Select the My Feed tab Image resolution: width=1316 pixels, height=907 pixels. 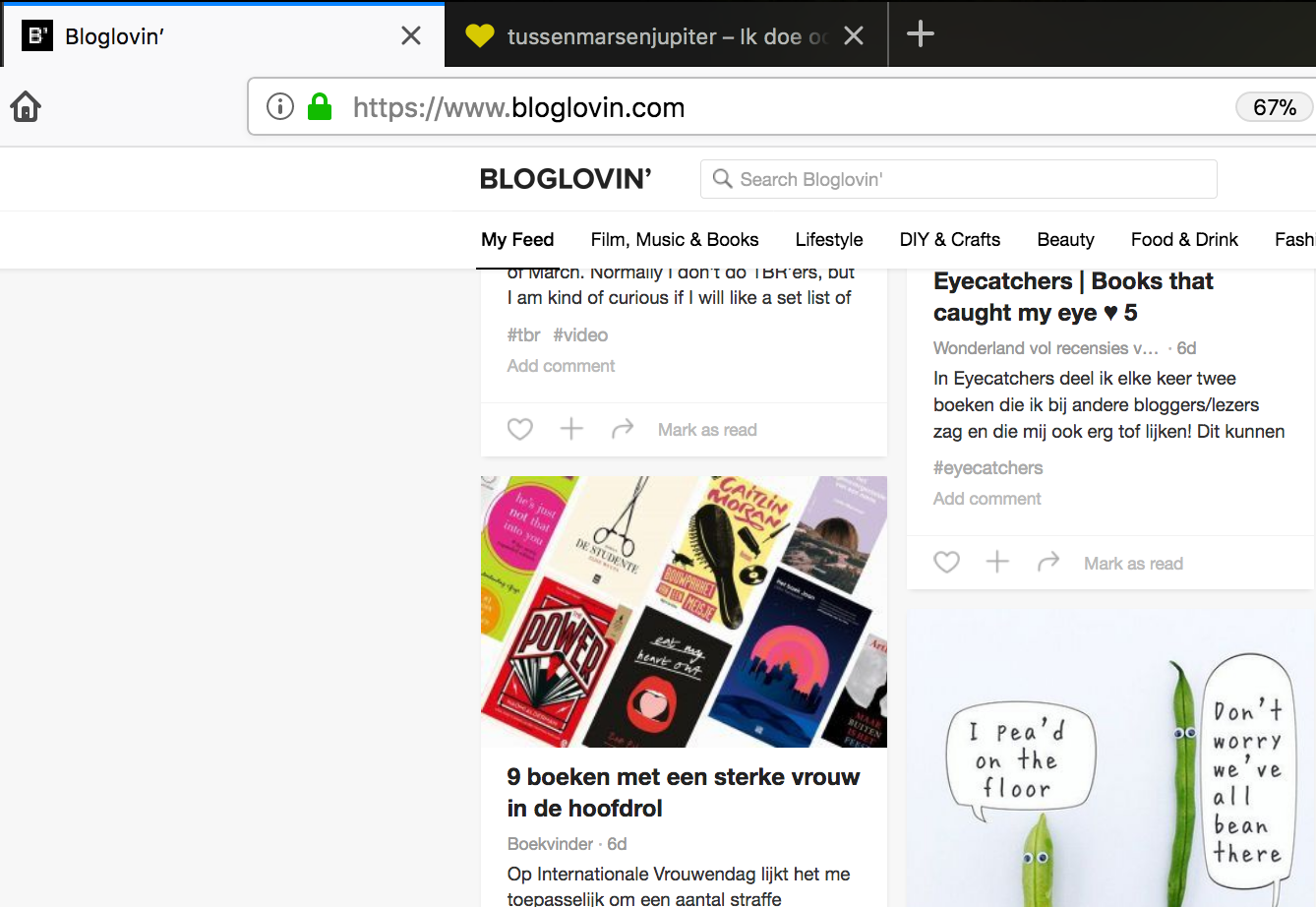tap(517, 240)
